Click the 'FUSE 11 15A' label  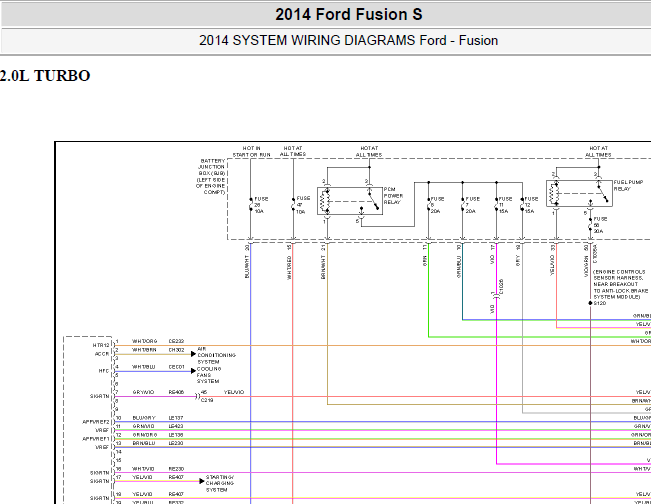point(505,205)
